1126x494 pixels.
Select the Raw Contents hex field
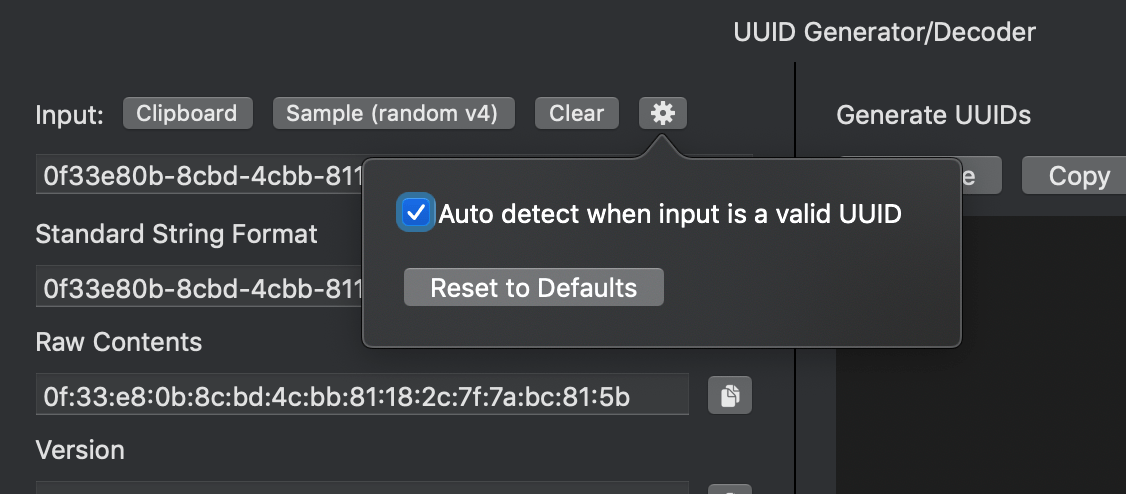click(x=362, y=396)
